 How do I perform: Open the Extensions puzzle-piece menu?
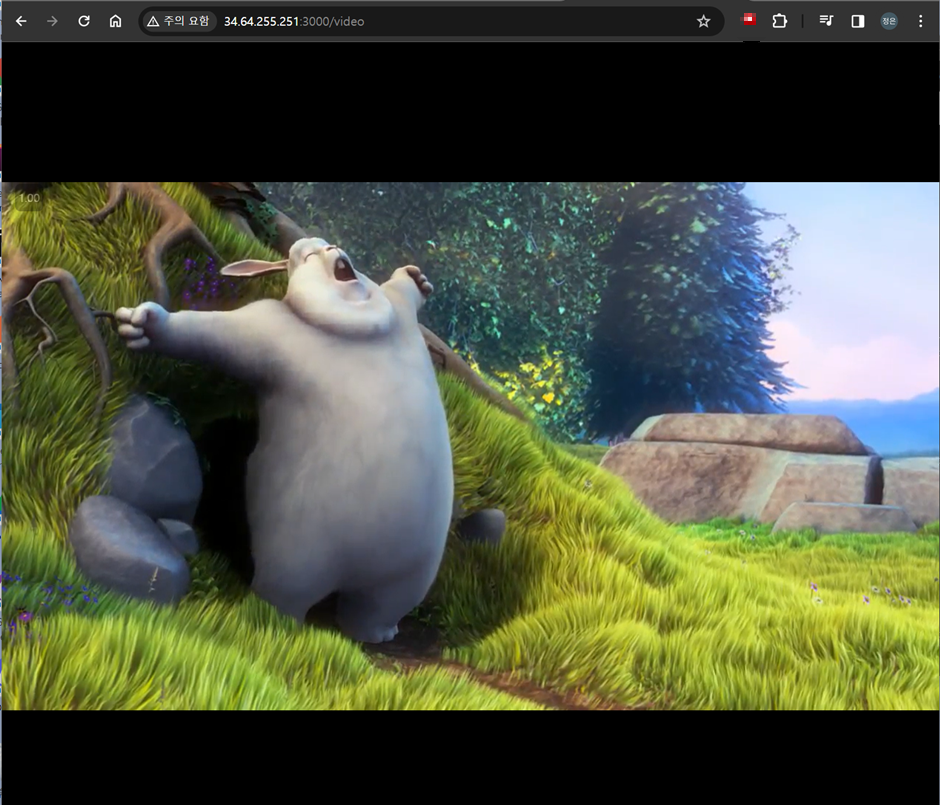(779, 22)
